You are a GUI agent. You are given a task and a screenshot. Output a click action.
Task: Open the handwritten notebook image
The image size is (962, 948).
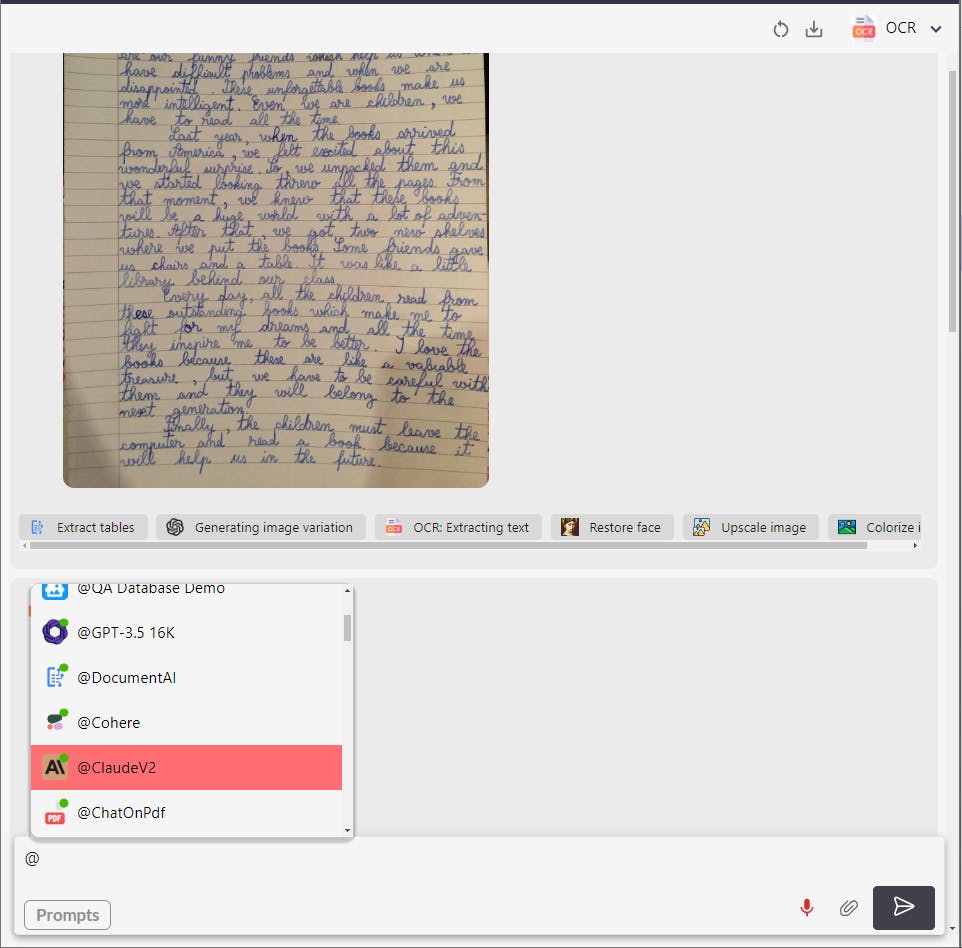(276, 270)
